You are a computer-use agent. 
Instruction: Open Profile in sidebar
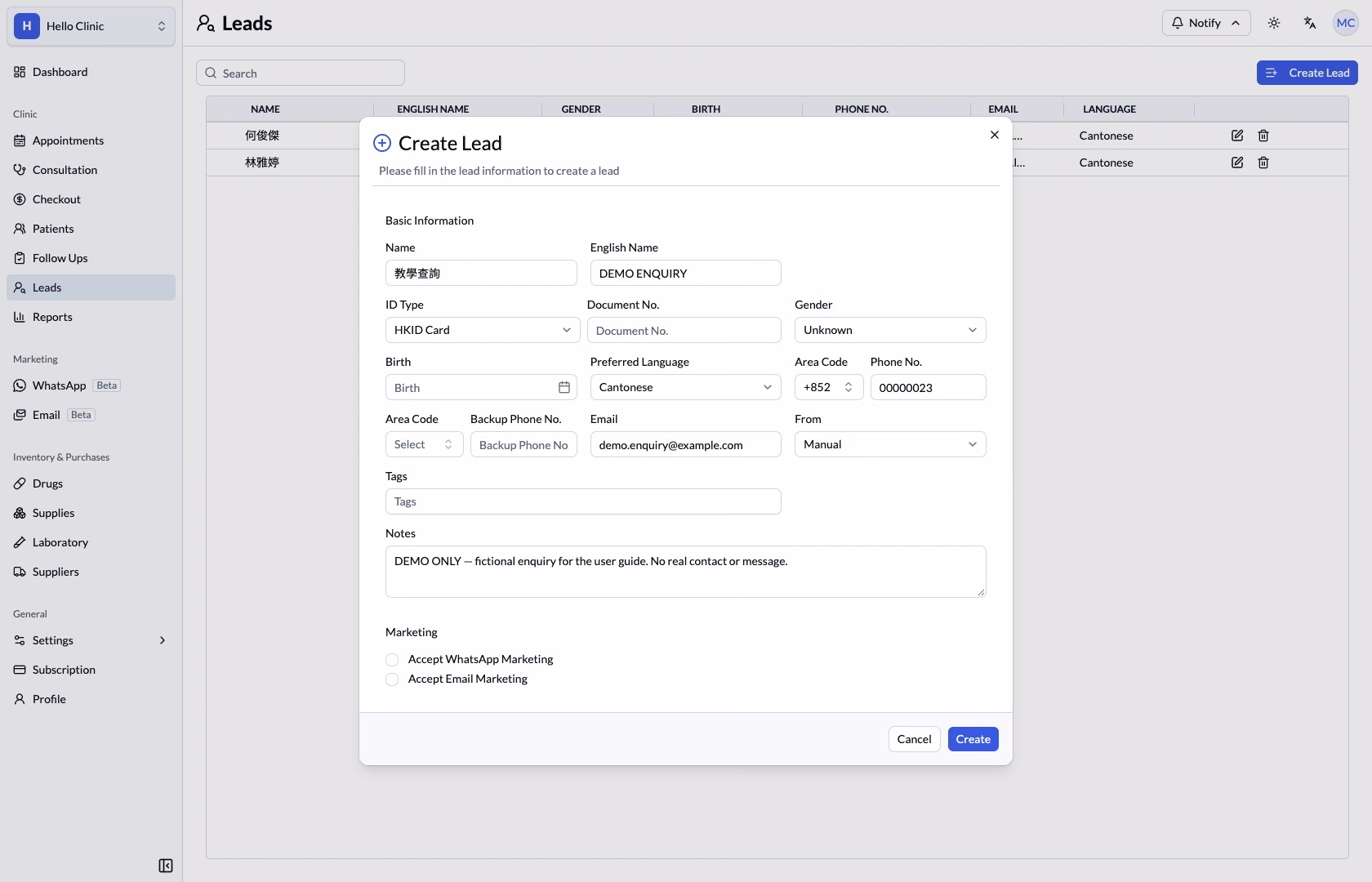[91, 699]
